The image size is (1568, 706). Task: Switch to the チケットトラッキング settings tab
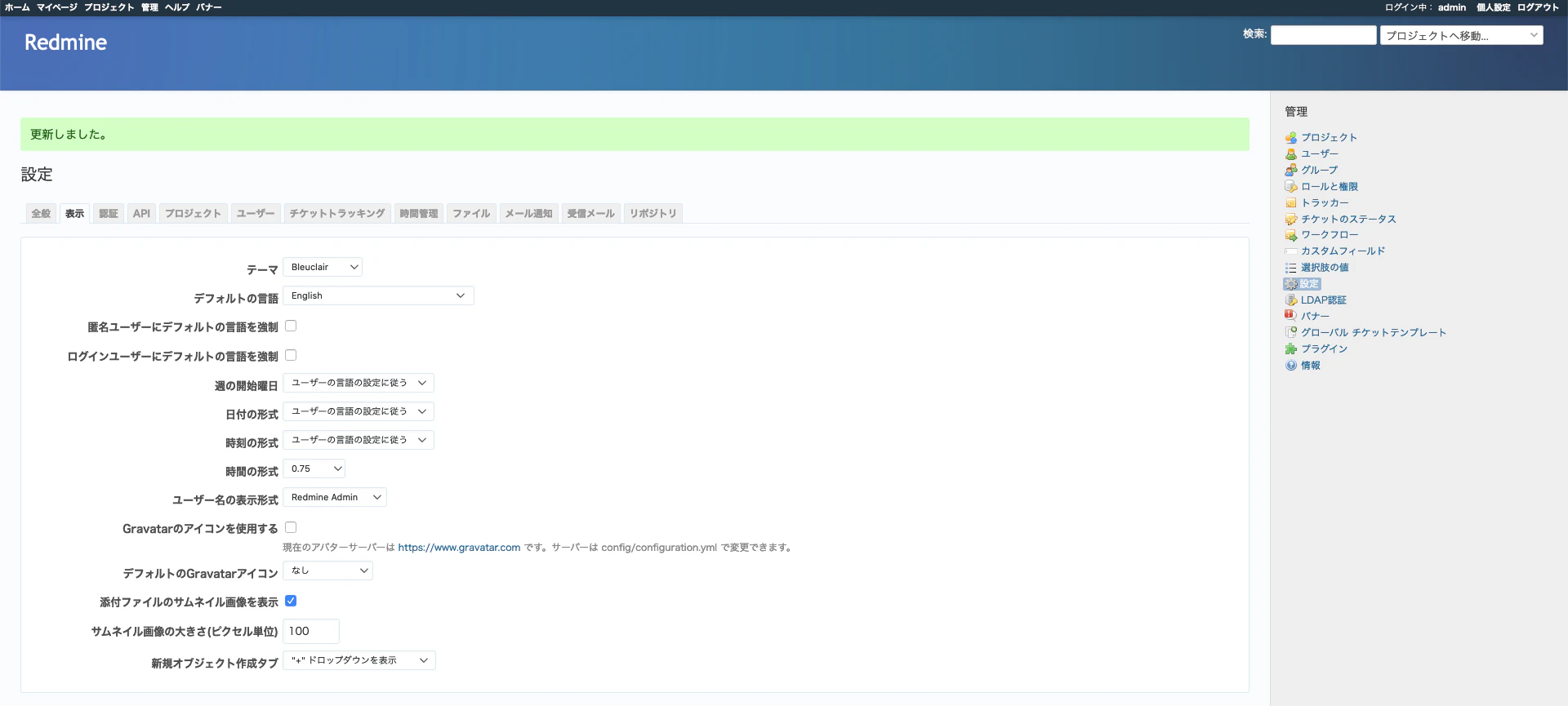(336, 213)
